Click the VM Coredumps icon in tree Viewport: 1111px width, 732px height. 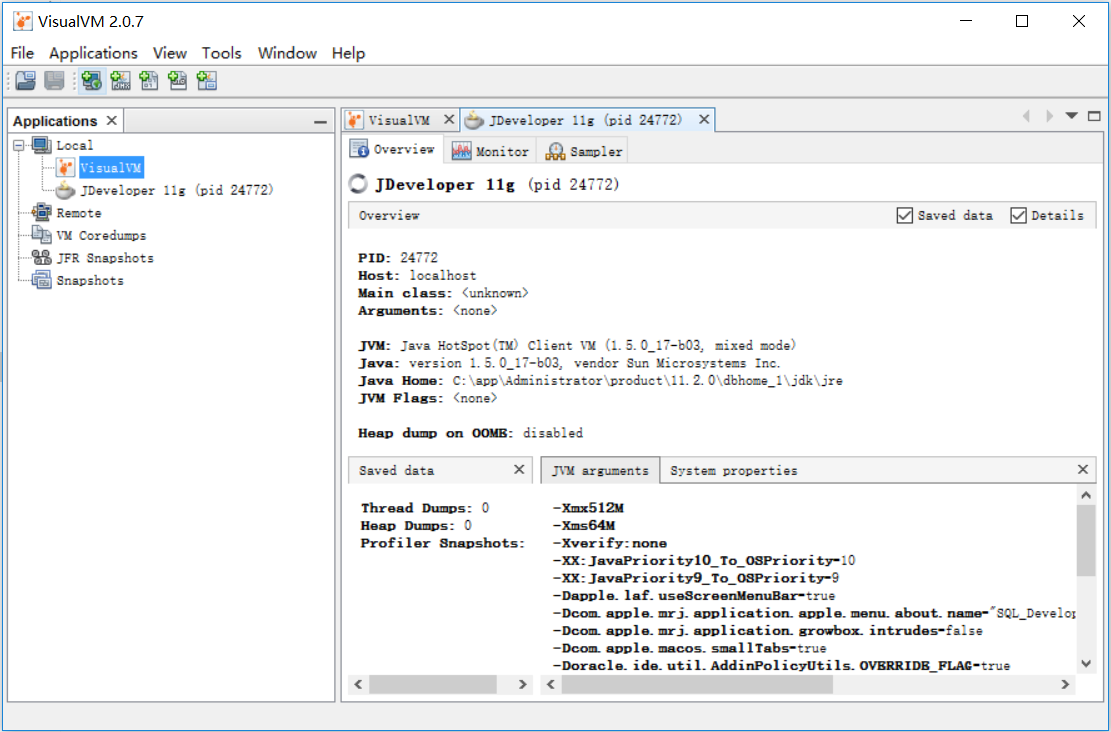point(42,235)
